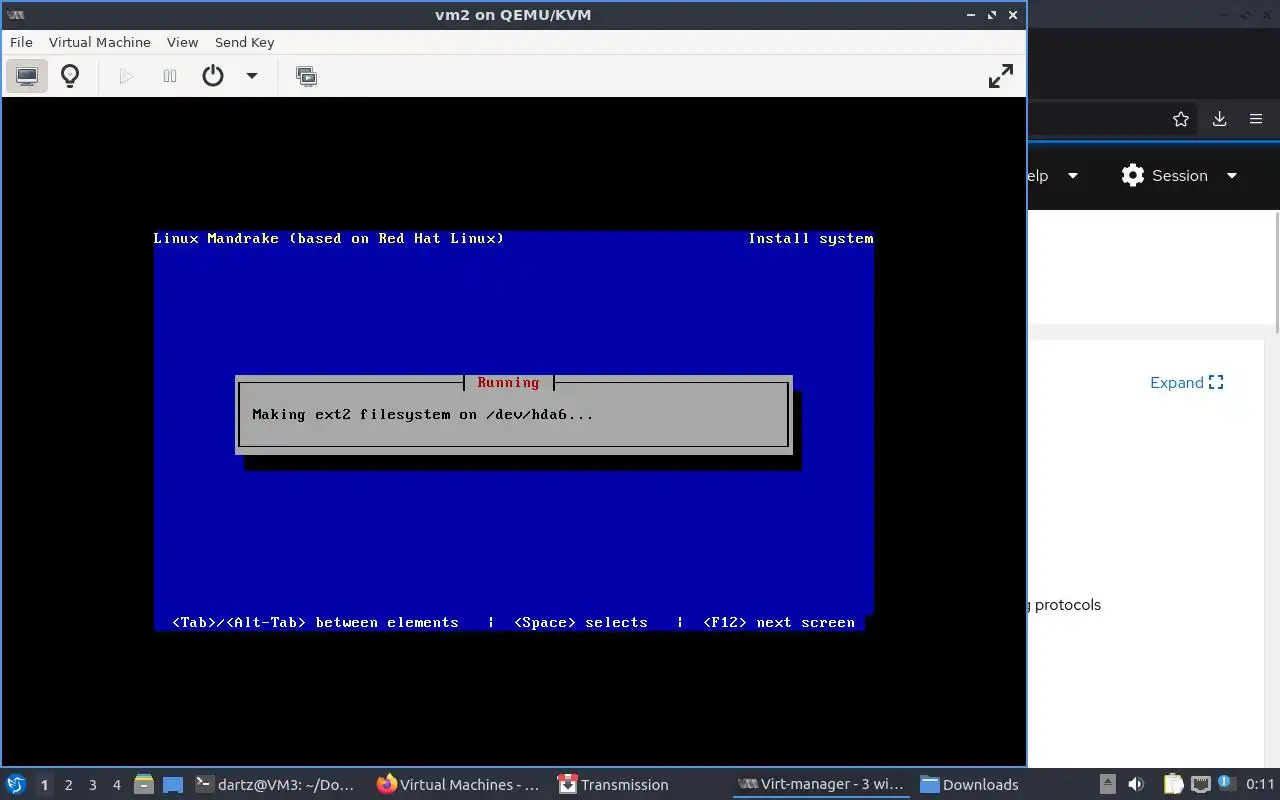
Task: Click the 'Install system' header text
Action: (811, 238)
